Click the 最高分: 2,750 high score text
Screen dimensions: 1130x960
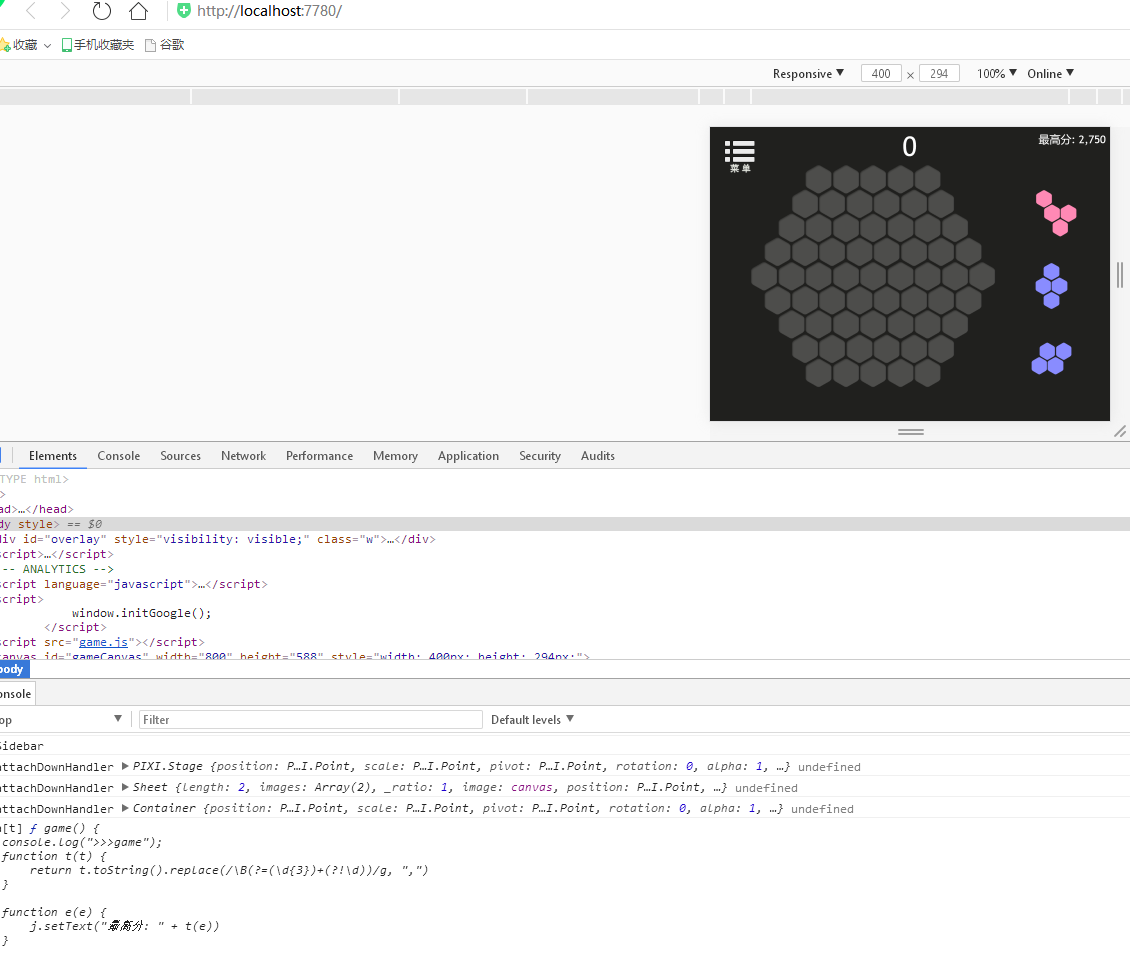coord(1072,140)
